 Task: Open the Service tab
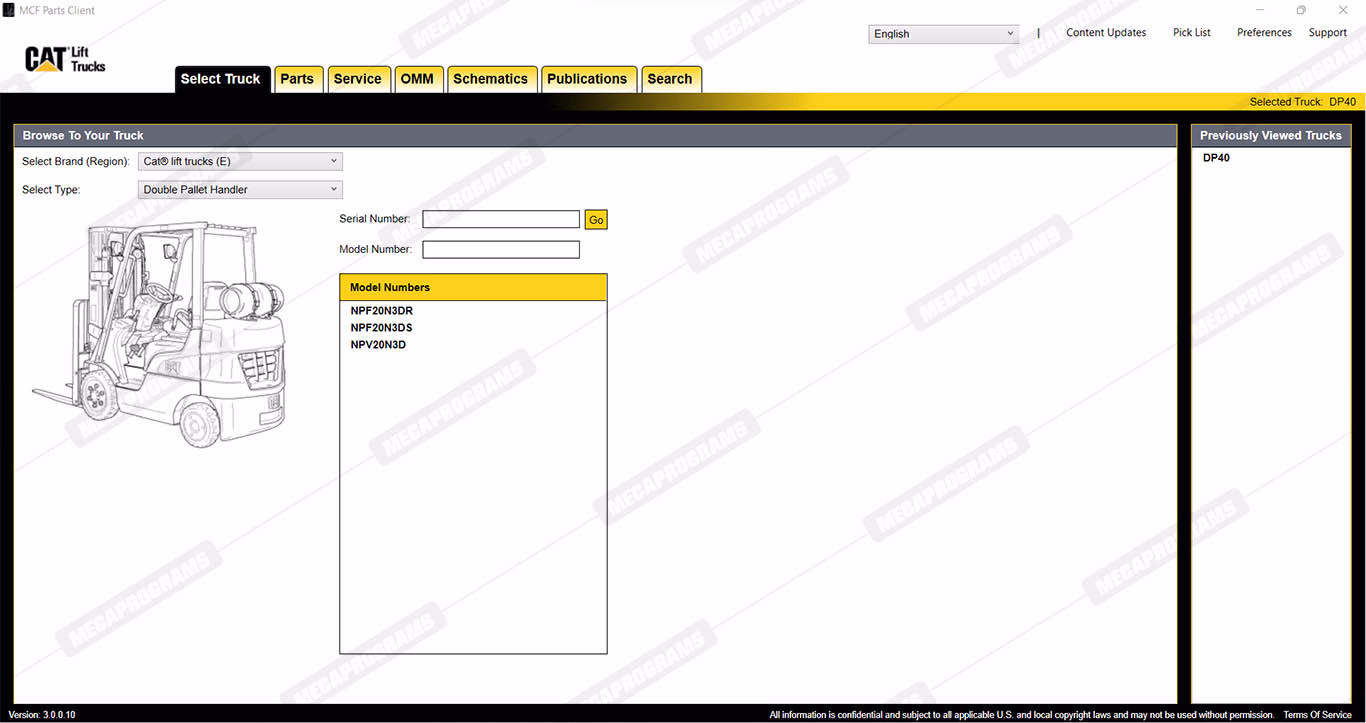pos(357,79)
